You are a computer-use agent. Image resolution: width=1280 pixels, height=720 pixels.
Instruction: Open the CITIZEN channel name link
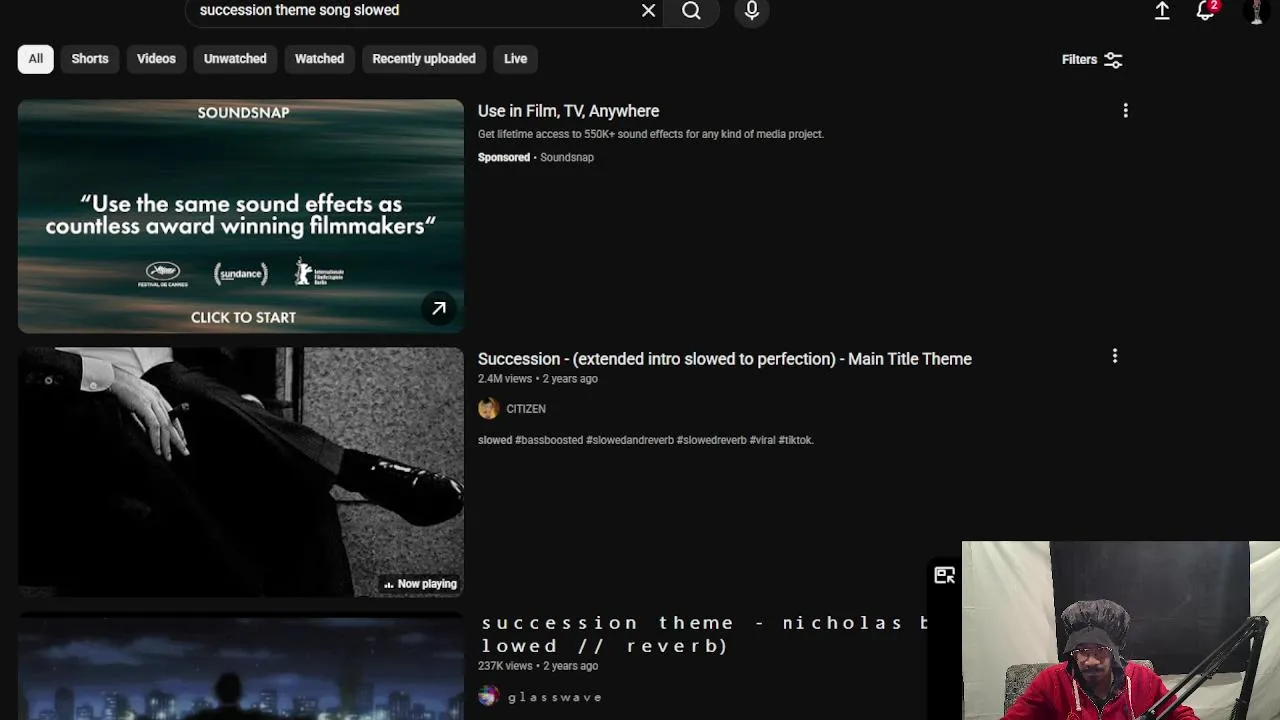click(x=526, y=409)
